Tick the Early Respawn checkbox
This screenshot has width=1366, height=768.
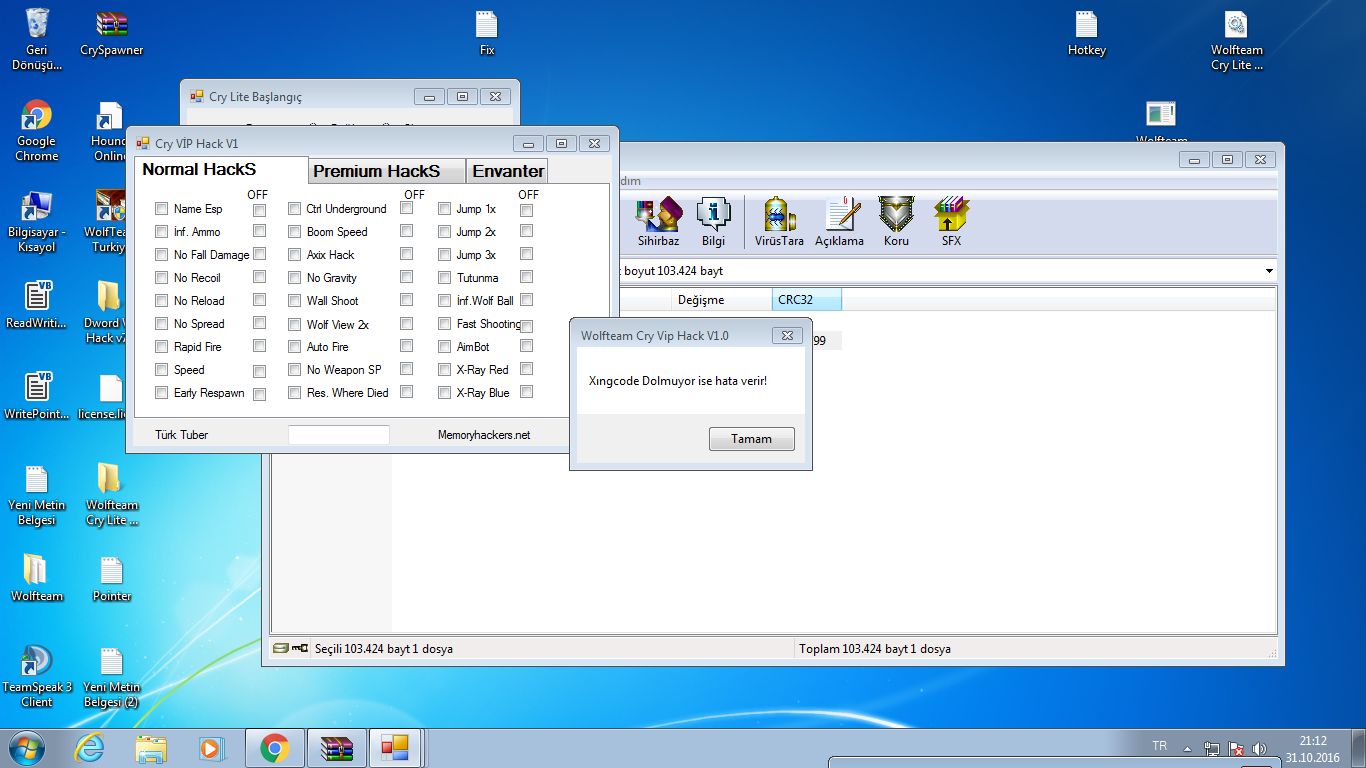161,393
